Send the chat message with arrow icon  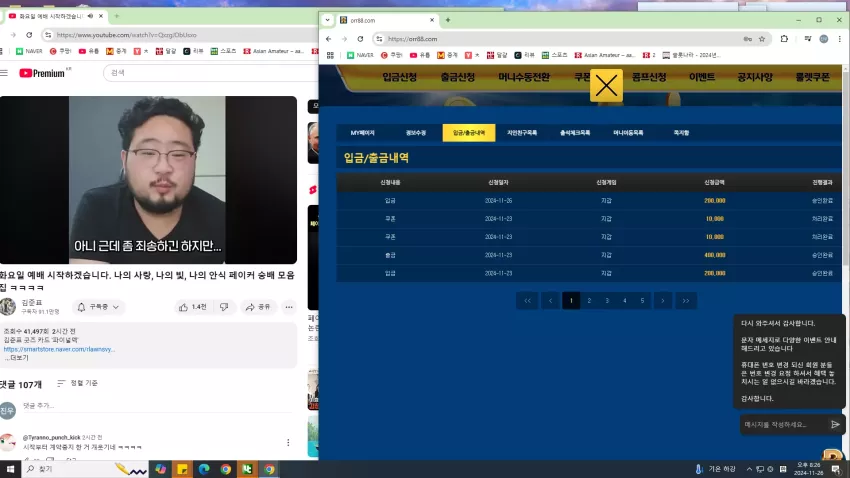(x=835, y=425)
